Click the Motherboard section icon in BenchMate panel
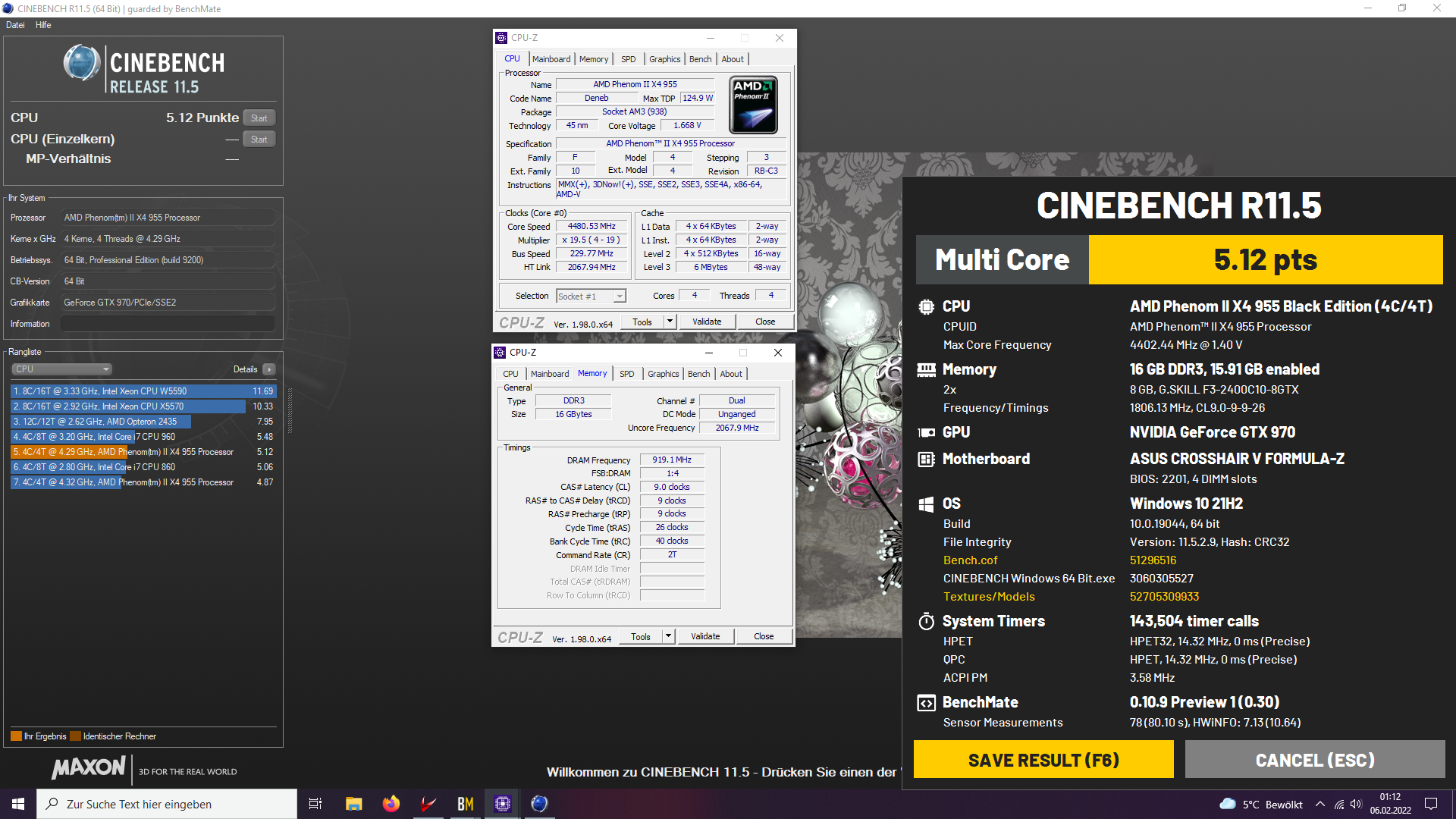Screen dimensions: 1456x819 click(926, 459)
